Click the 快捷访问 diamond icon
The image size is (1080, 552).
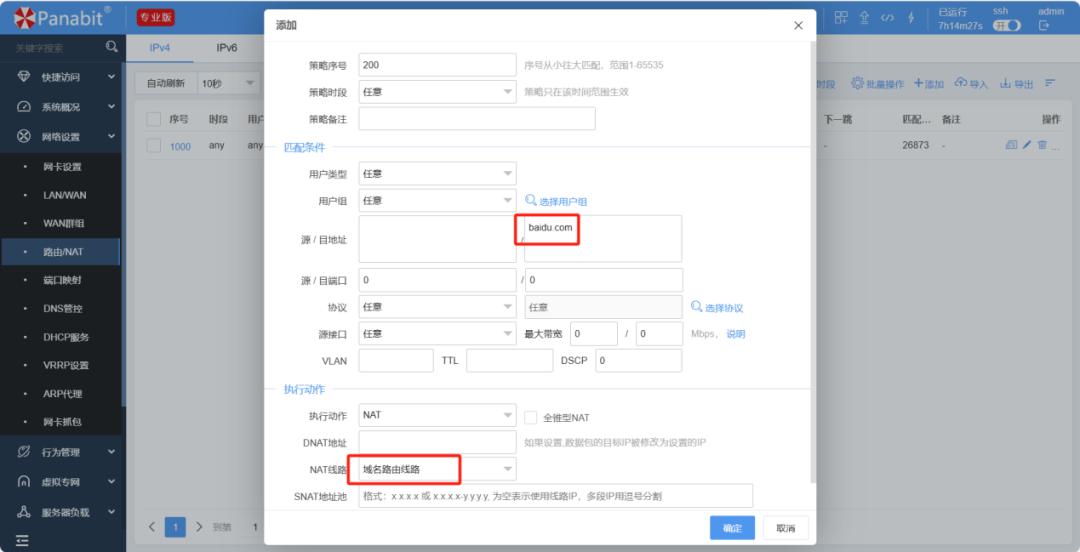click(24, 77)
